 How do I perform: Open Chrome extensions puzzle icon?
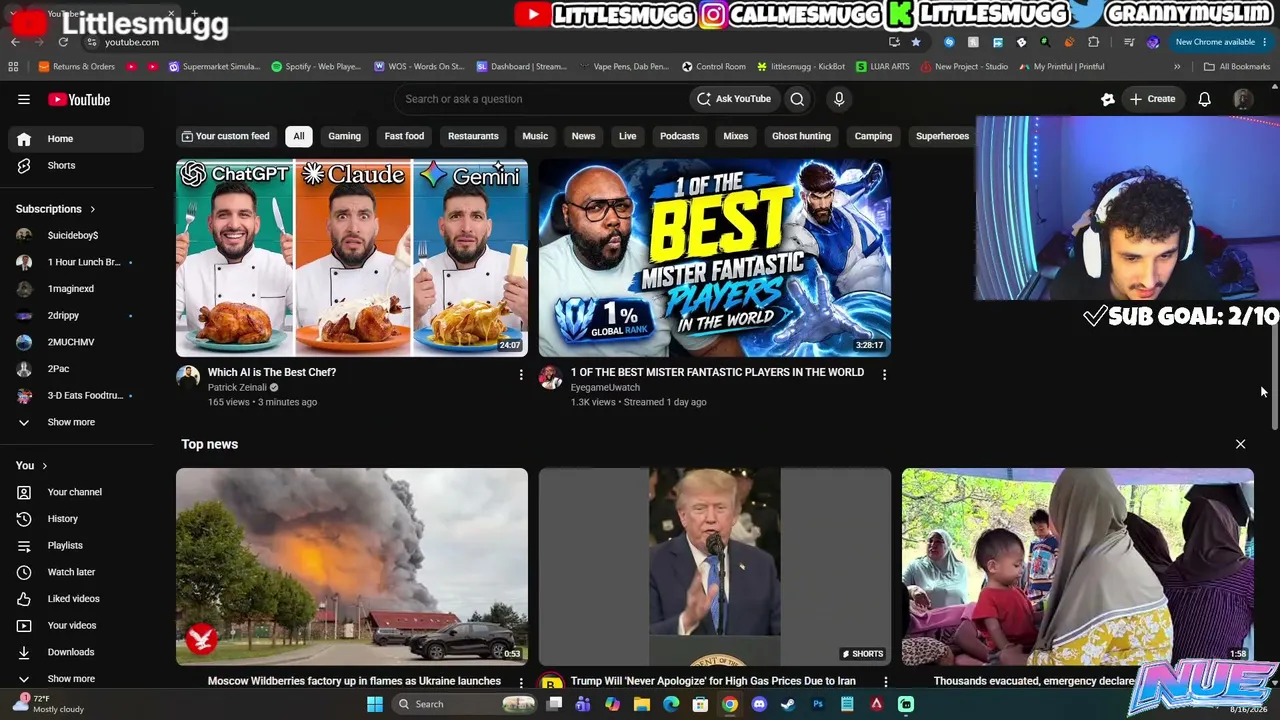click(1093, 42)
